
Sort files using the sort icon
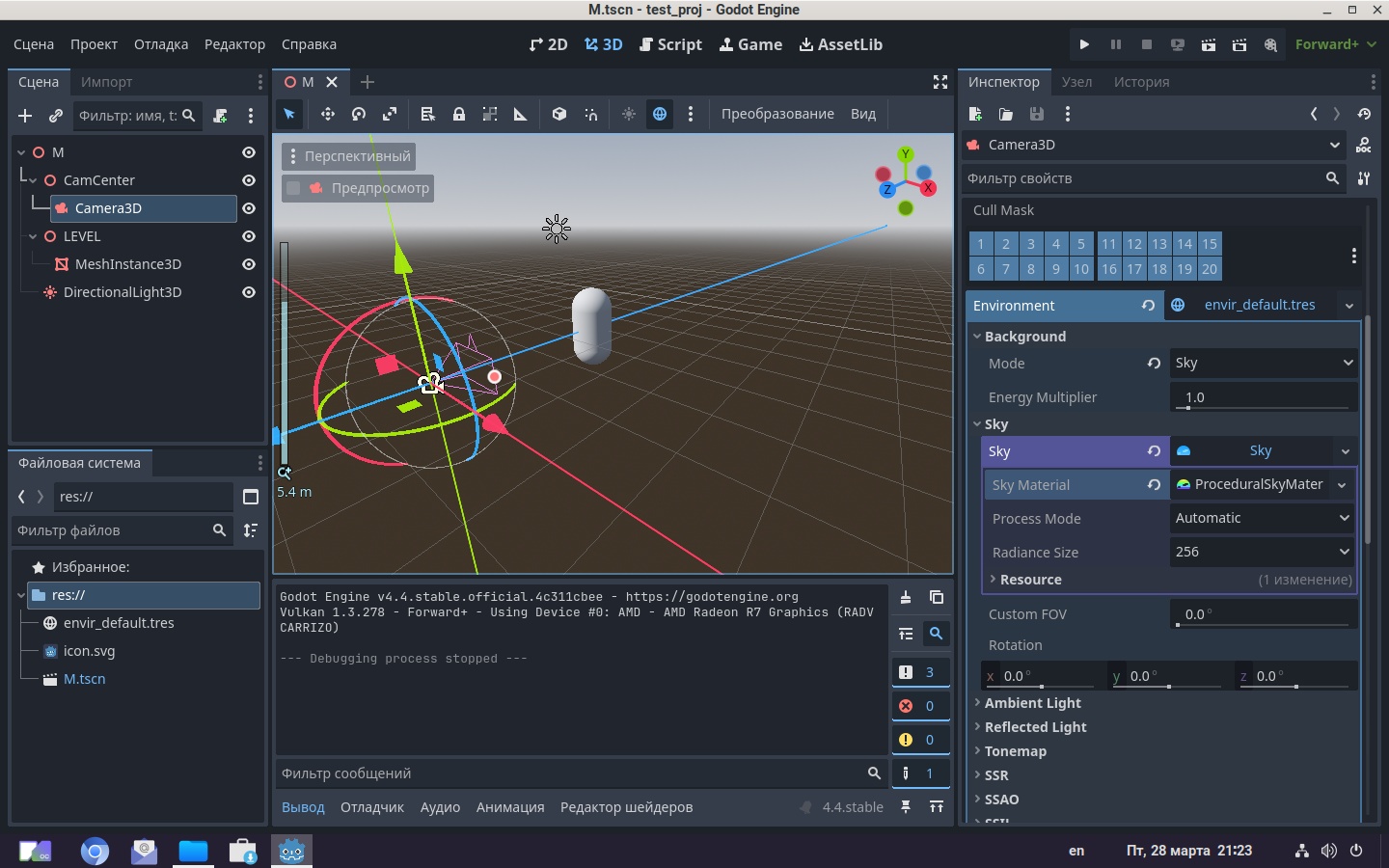[x=251, y=530]
